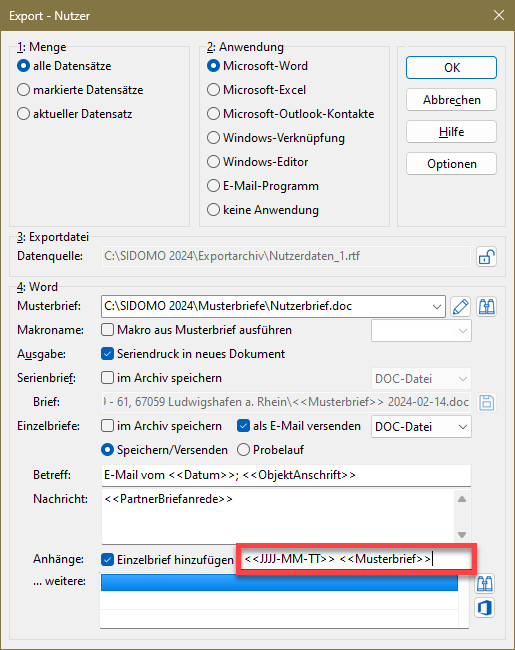Click Nachricht scrollbar down arrow

(462, 534)
